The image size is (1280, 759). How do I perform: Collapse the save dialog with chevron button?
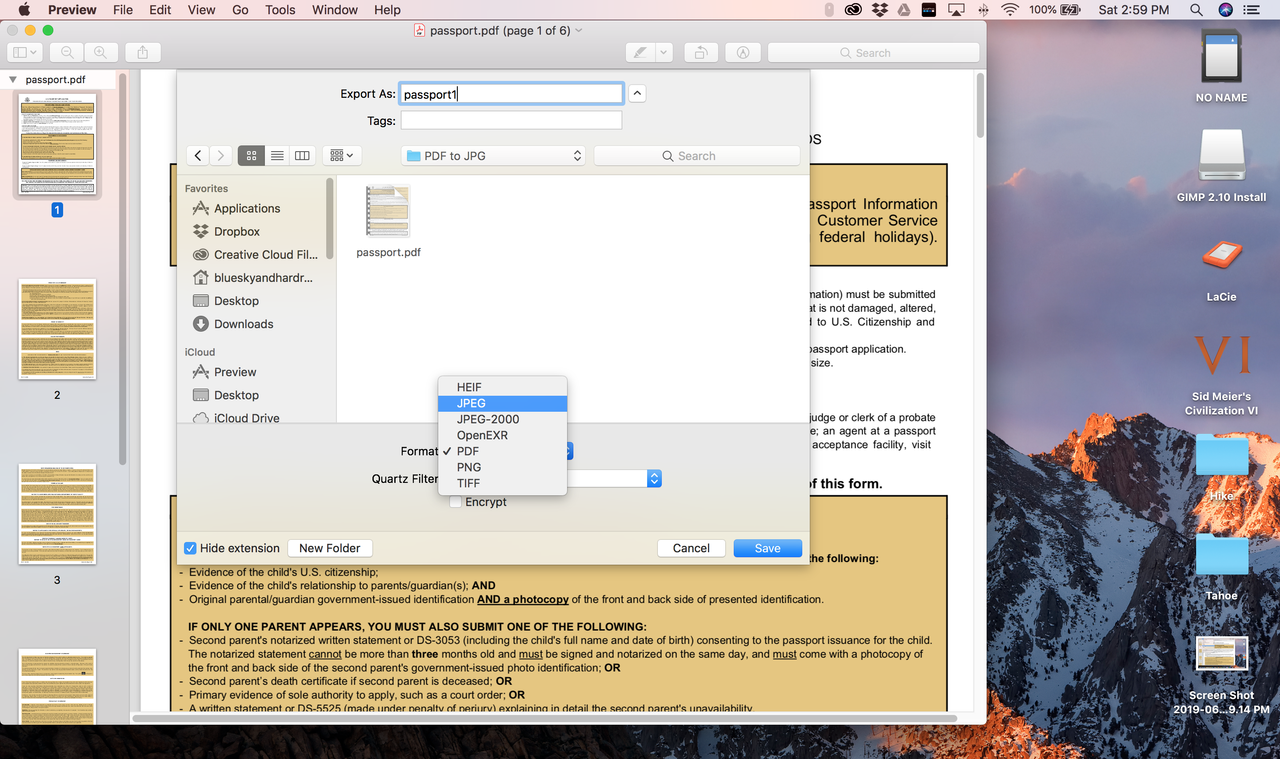(637, 94)
